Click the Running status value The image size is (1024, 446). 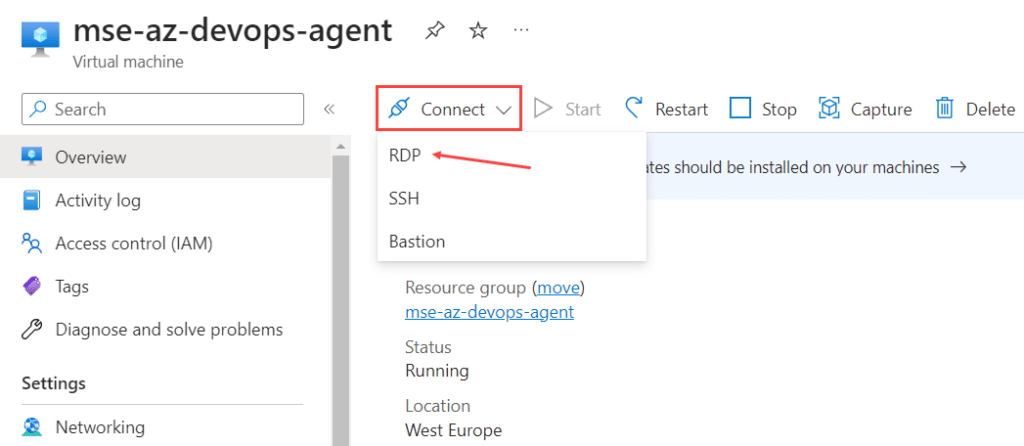pyautogui.click(x=437, y=371)
